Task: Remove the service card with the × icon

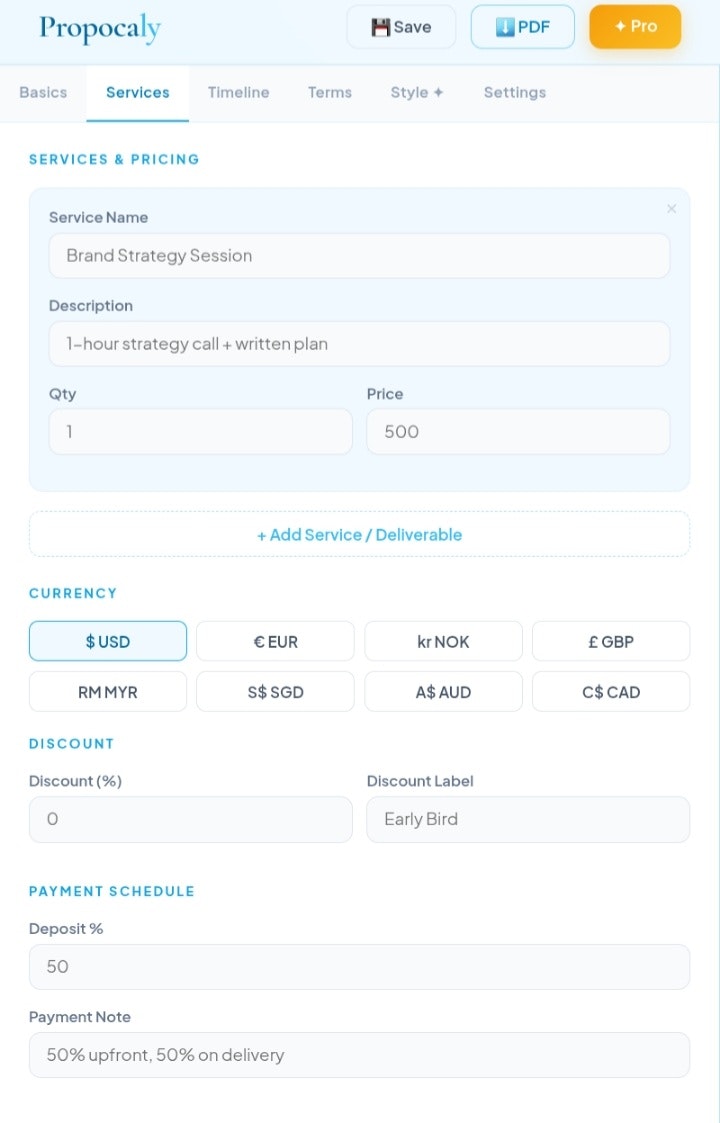Action: (x=671, y=209)
